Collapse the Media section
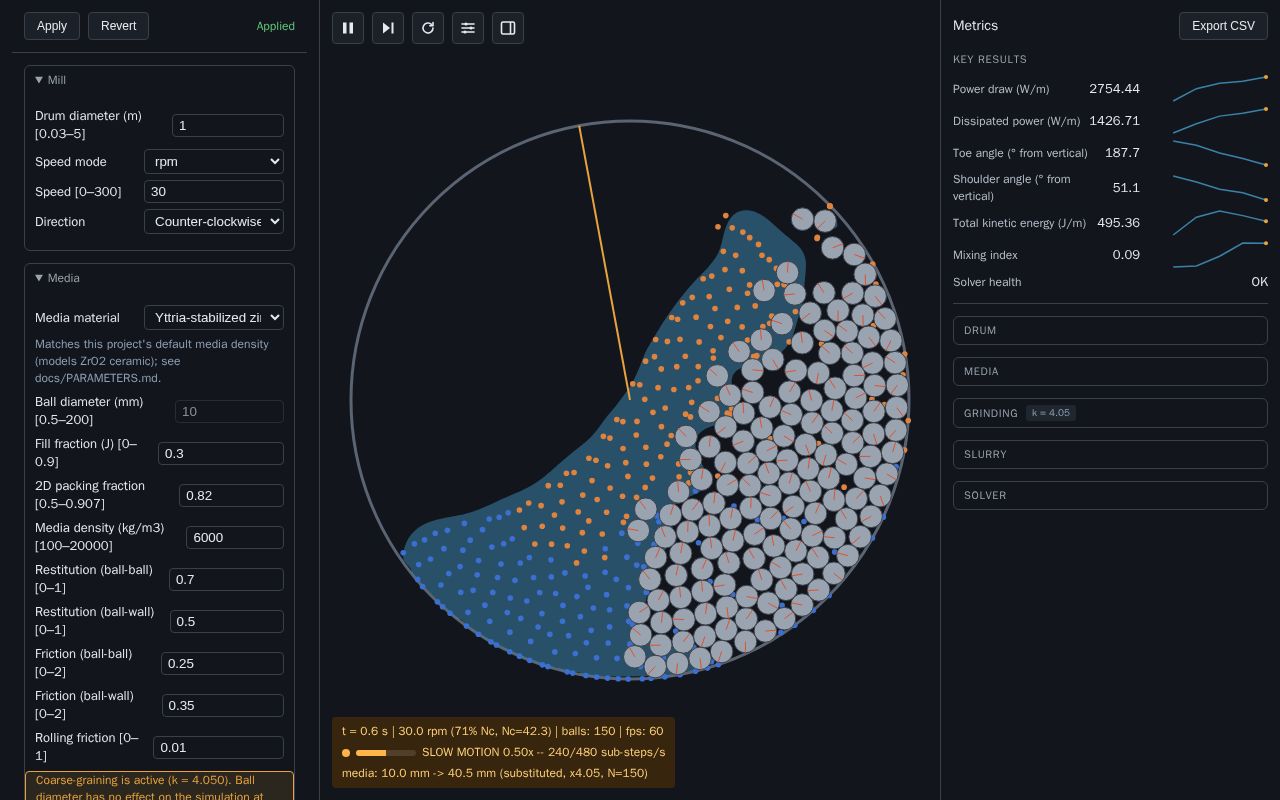 pos(57,278)
